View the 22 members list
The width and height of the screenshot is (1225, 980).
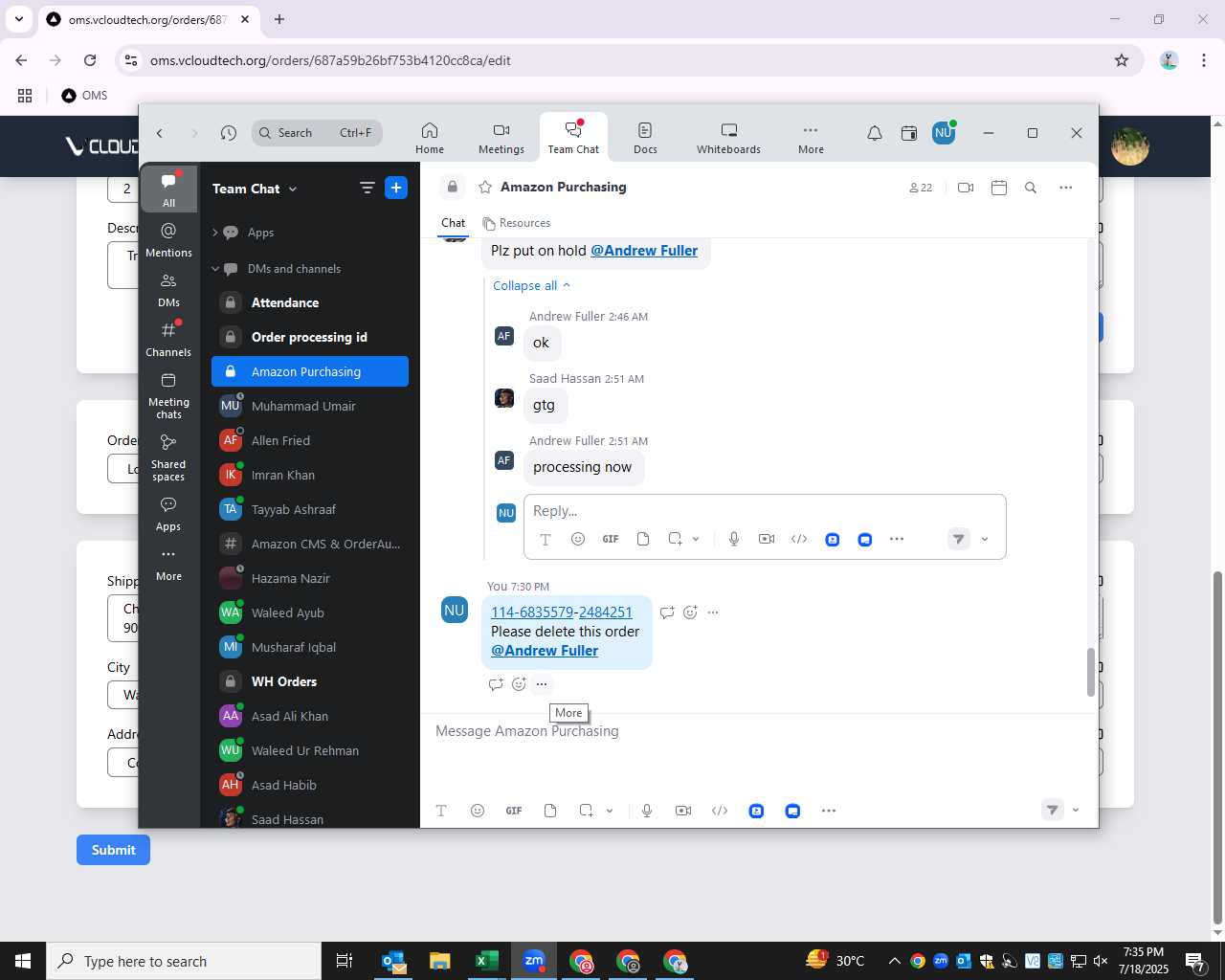tap(921, 188)
